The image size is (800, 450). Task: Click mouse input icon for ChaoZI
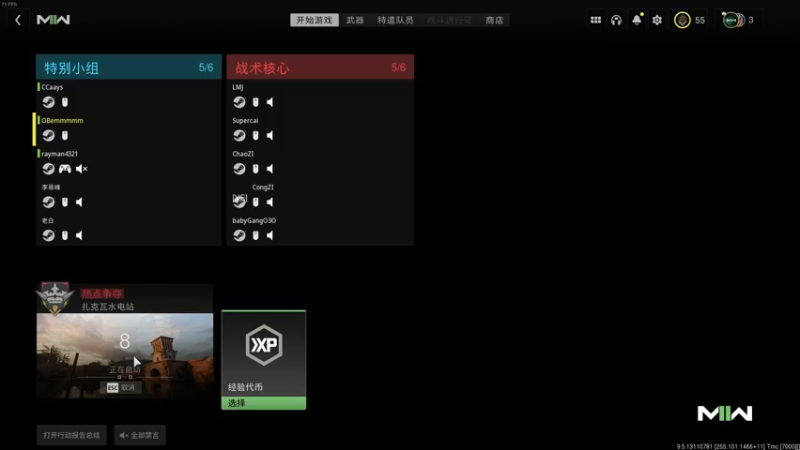pyautogui.click(x=256, y=168)
